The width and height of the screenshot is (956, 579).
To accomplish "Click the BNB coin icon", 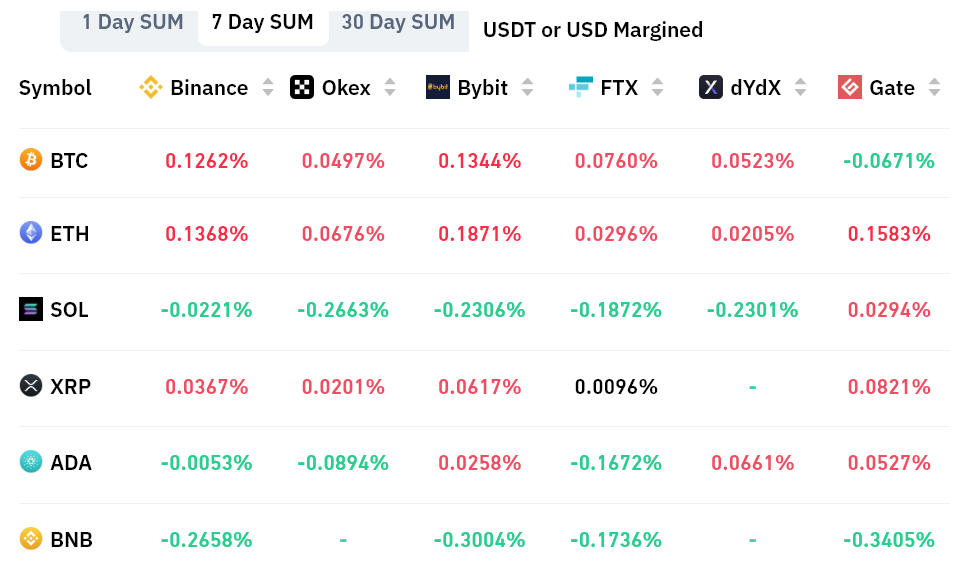I will [31, 539].
